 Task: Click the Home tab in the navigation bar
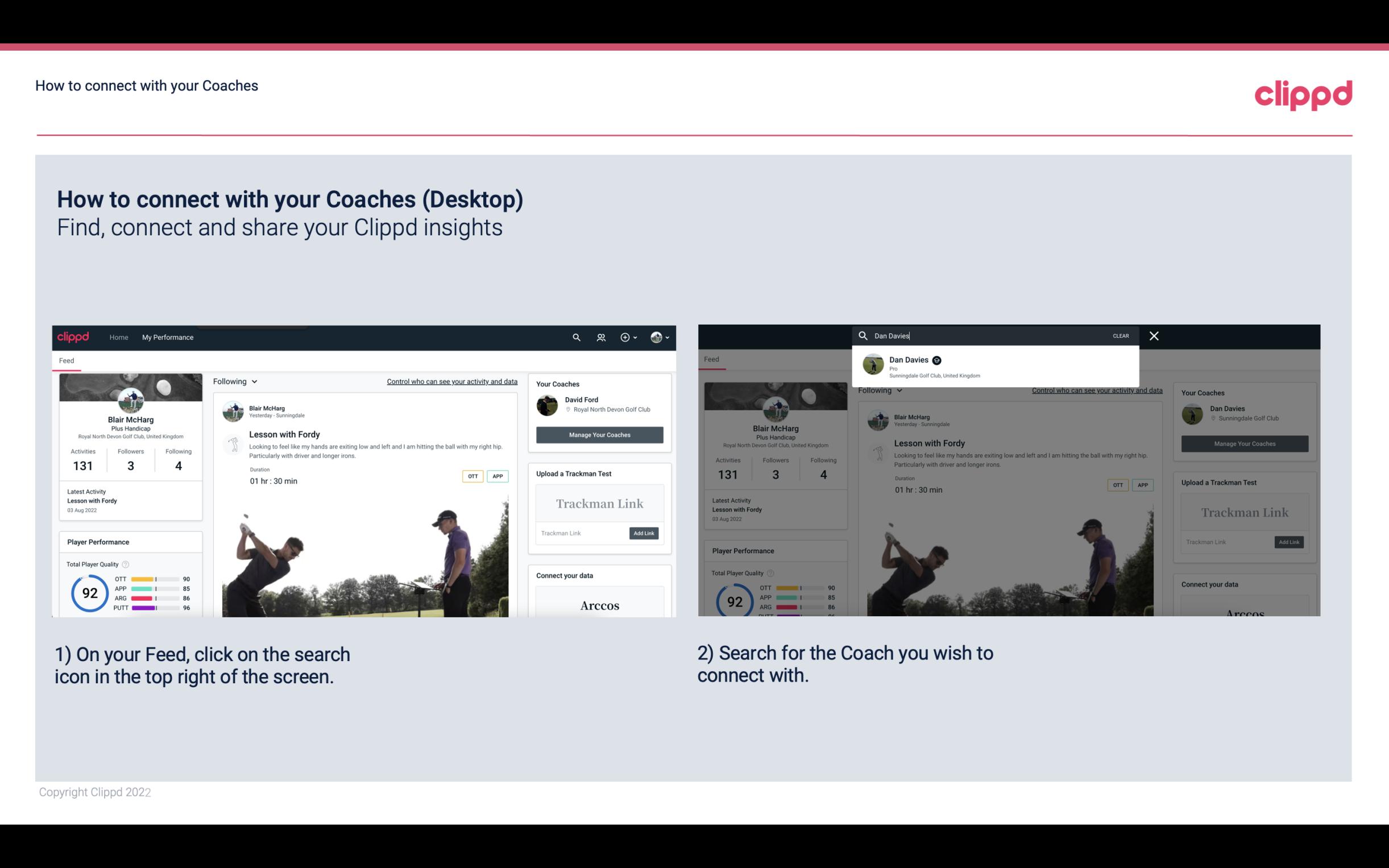pyautogui.click(x=118, y=337)
